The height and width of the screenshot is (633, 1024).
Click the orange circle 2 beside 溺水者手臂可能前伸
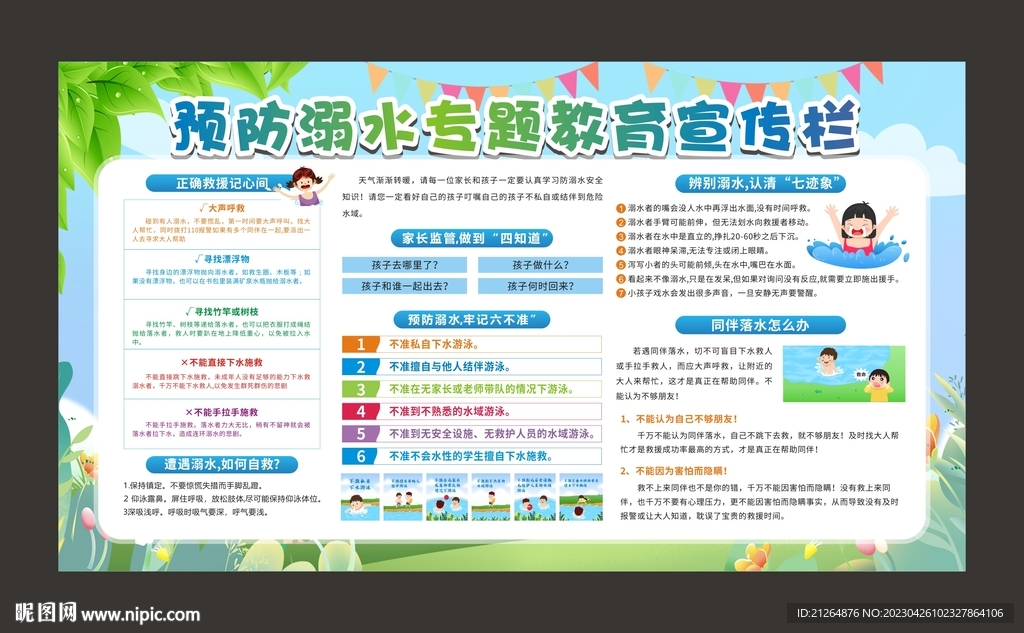pos(621,223)
